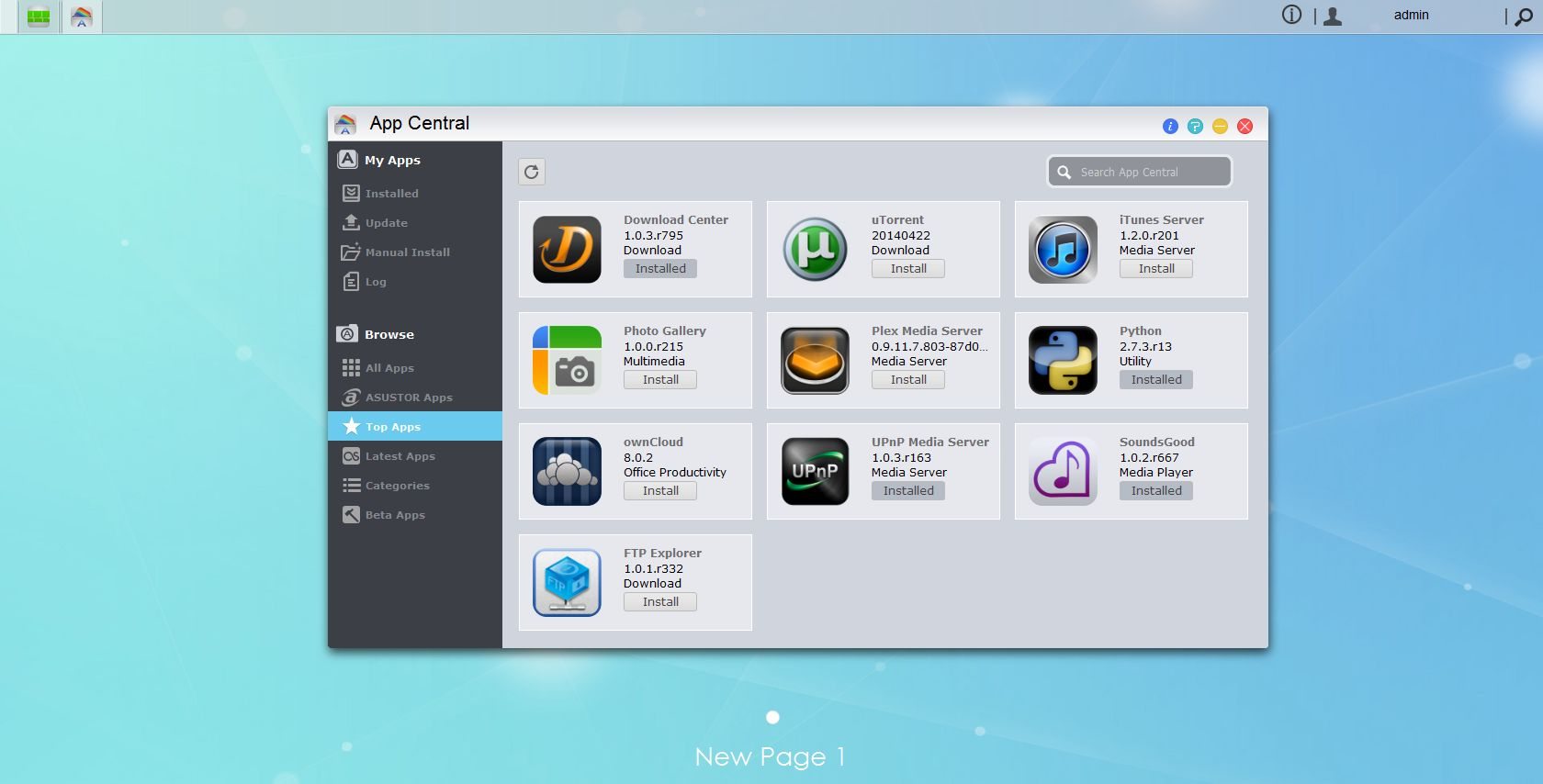Click the ownCloud title text
This screenshot has width=1543, height=784.
[653, 442]
